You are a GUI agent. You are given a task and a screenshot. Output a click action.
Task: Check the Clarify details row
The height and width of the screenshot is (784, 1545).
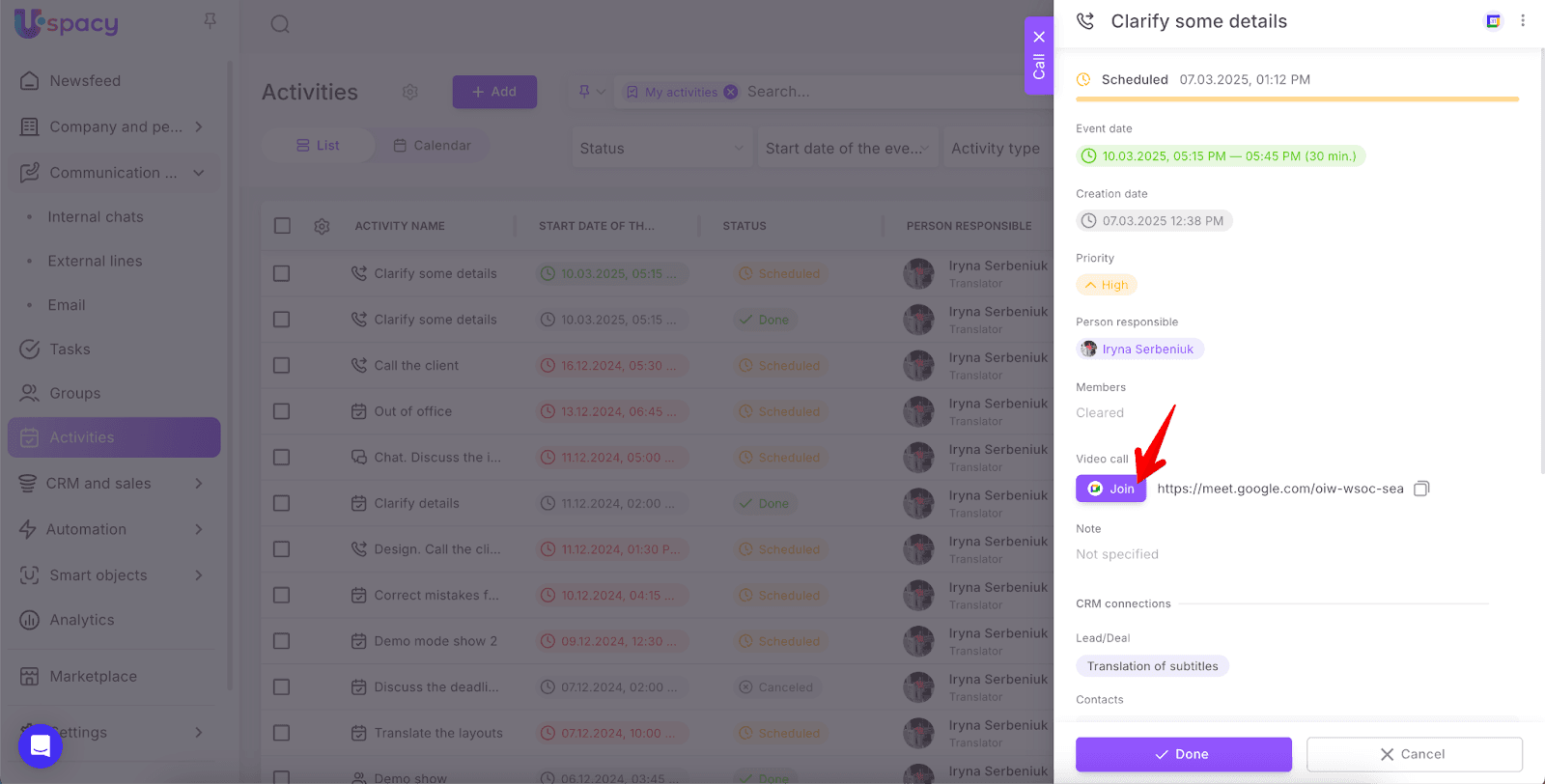pyautogui.click(x=282, y=503)
